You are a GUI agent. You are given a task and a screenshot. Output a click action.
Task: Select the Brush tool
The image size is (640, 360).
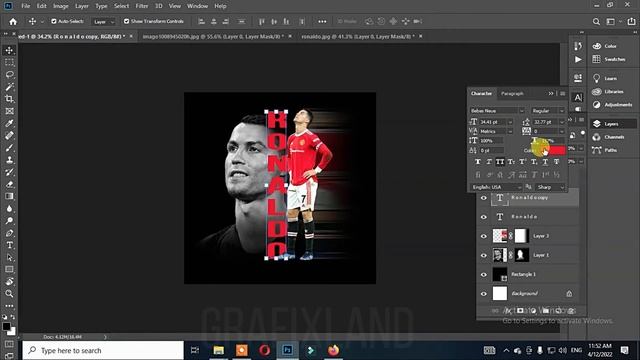click(9, 148)
